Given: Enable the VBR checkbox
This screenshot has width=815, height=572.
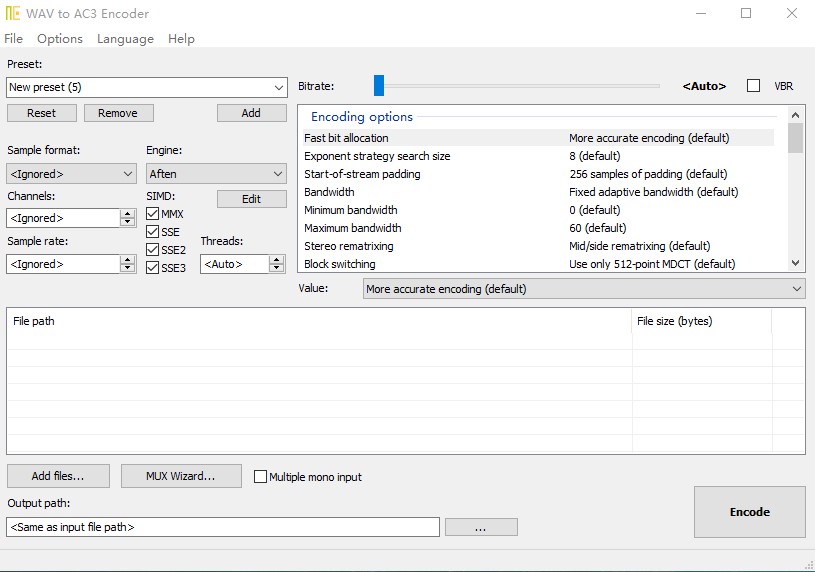Looking at the screenshot, I should [x=753, y=86].
